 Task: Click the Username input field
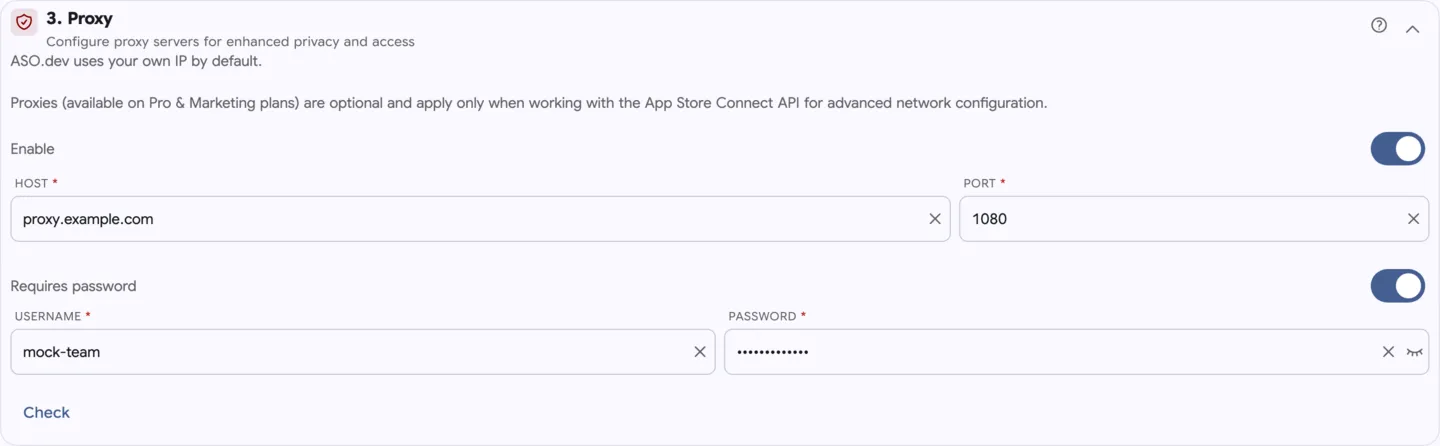[362, 352]
